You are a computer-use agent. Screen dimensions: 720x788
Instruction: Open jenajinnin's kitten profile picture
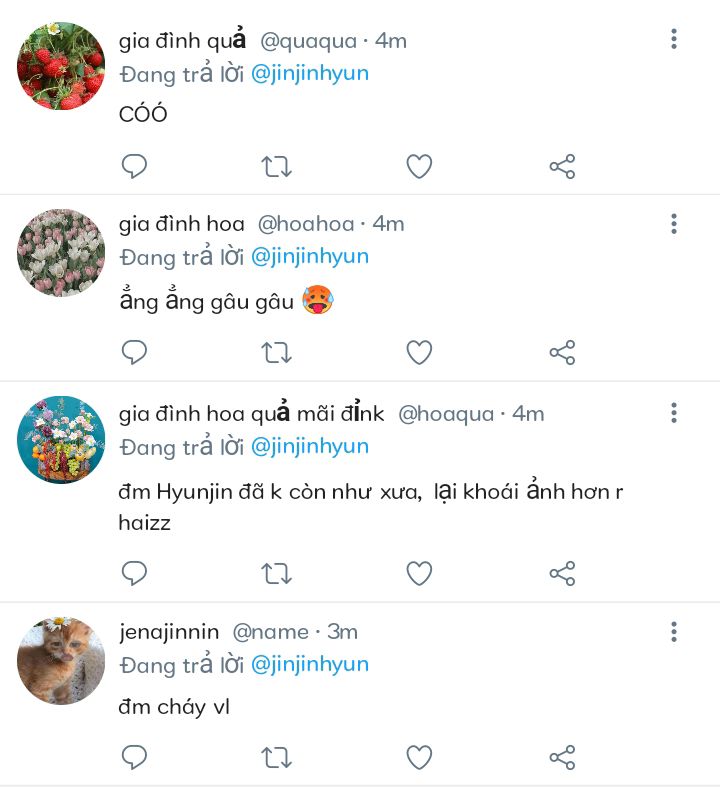coord(61,660)
